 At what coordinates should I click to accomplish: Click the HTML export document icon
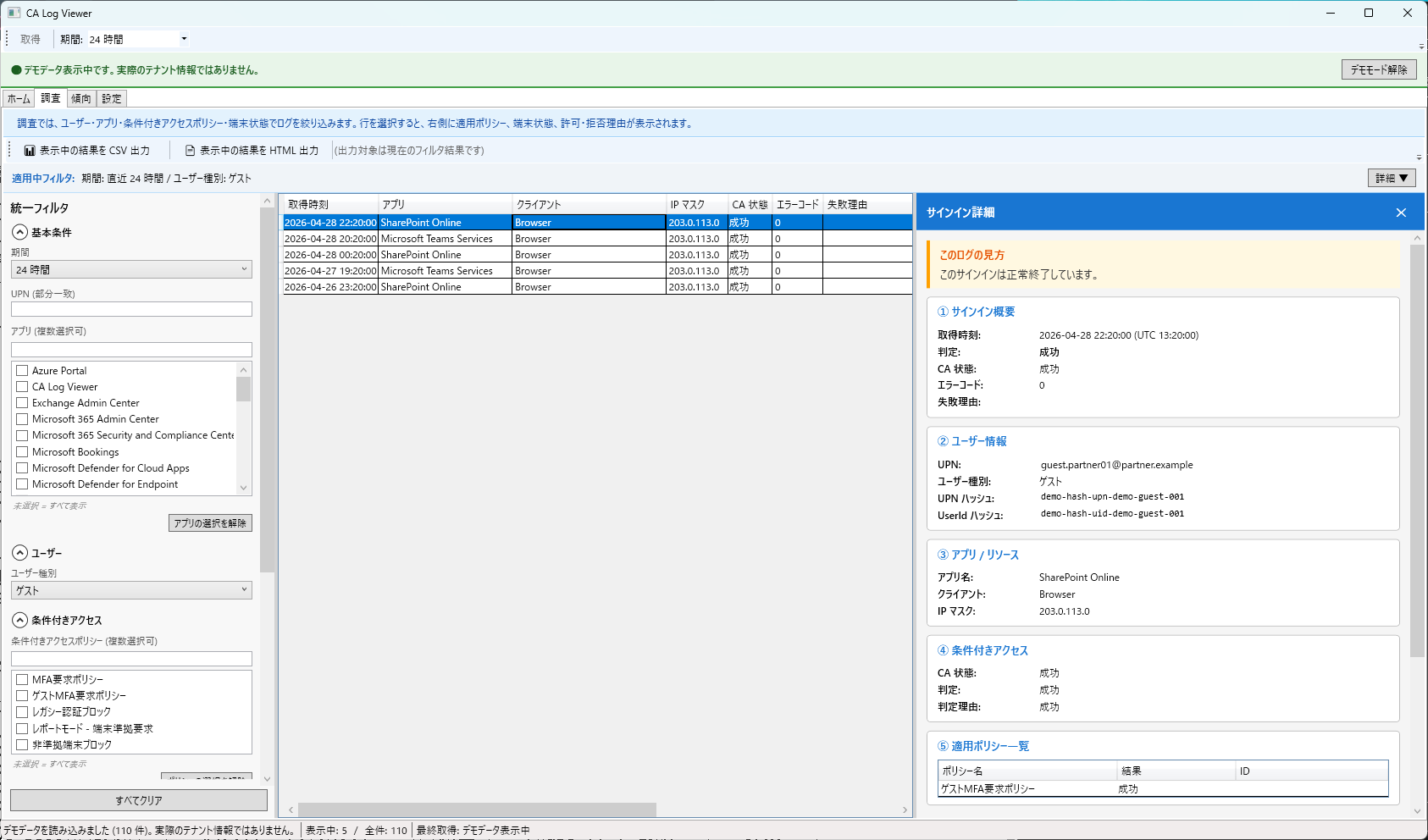tap(190, 151)
